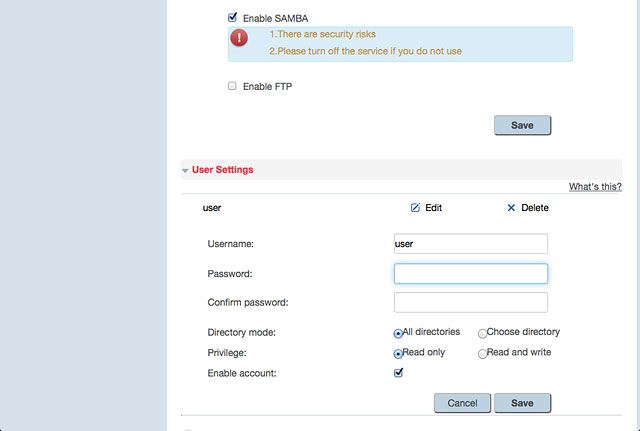
Task: Choose the Read and write privilege
Action: [x=482, y=354]
